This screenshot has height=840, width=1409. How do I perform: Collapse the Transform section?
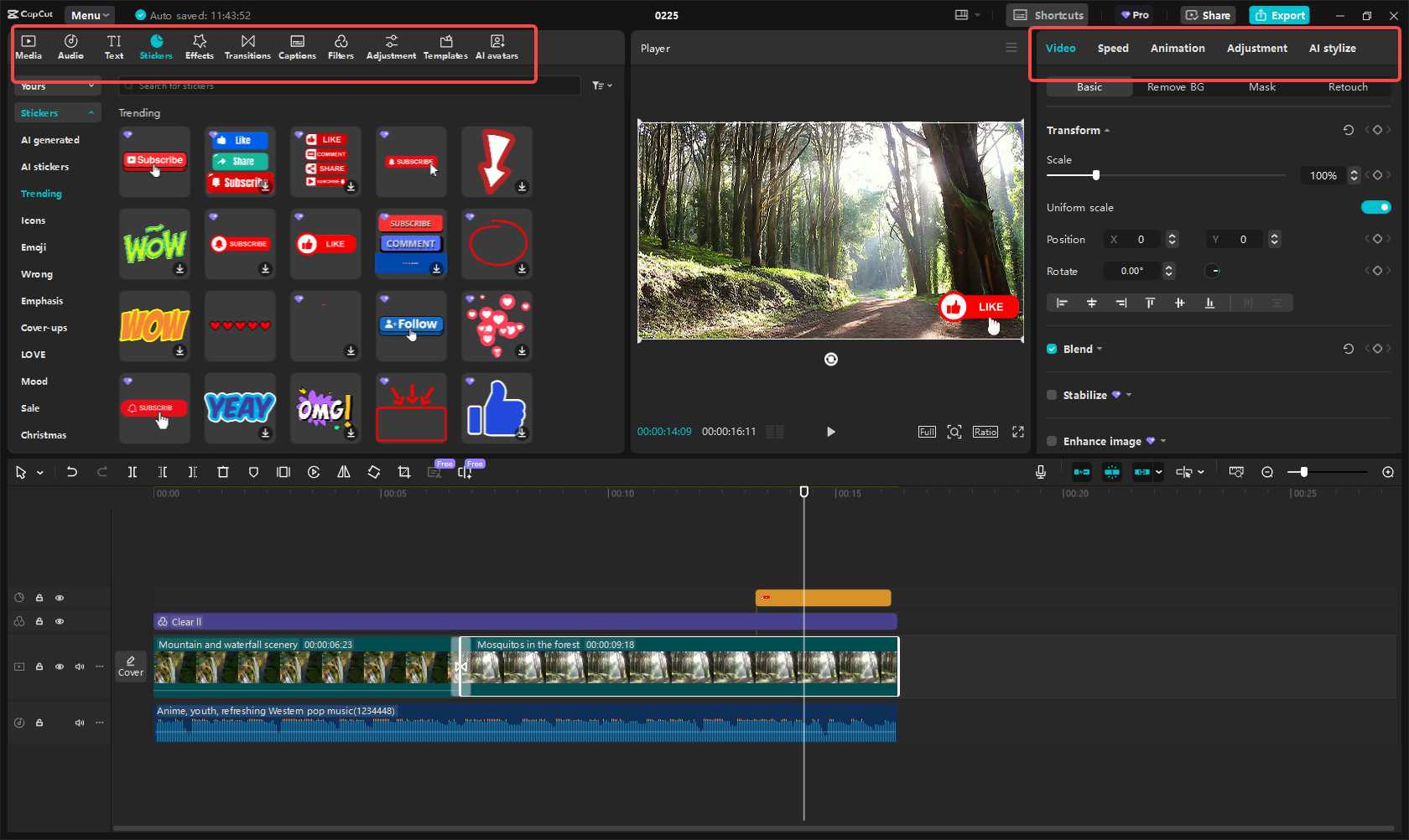[1107, 130]
